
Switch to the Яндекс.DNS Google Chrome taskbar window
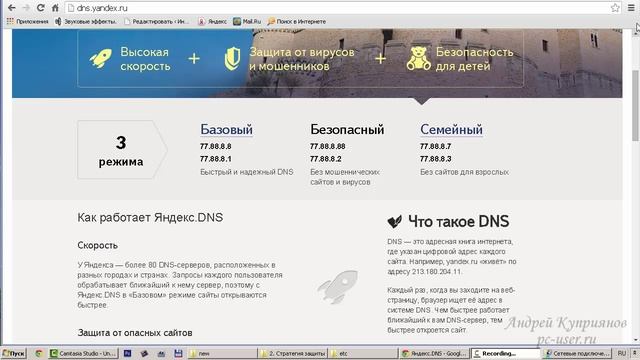(434, 353)
